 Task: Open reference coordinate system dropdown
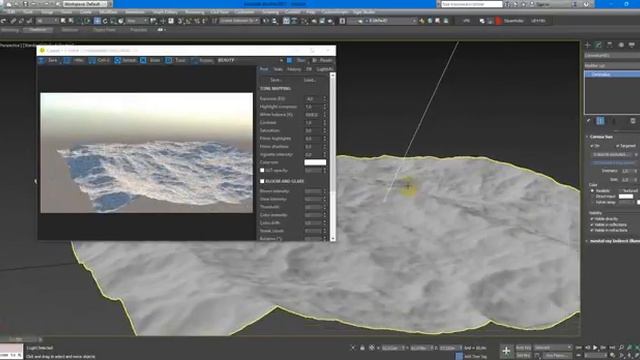[x=137, y=21]
